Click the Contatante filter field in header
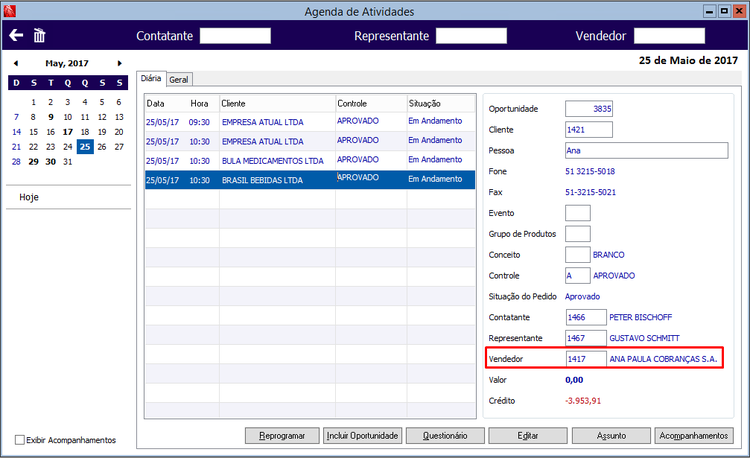 tap(235, 36)
